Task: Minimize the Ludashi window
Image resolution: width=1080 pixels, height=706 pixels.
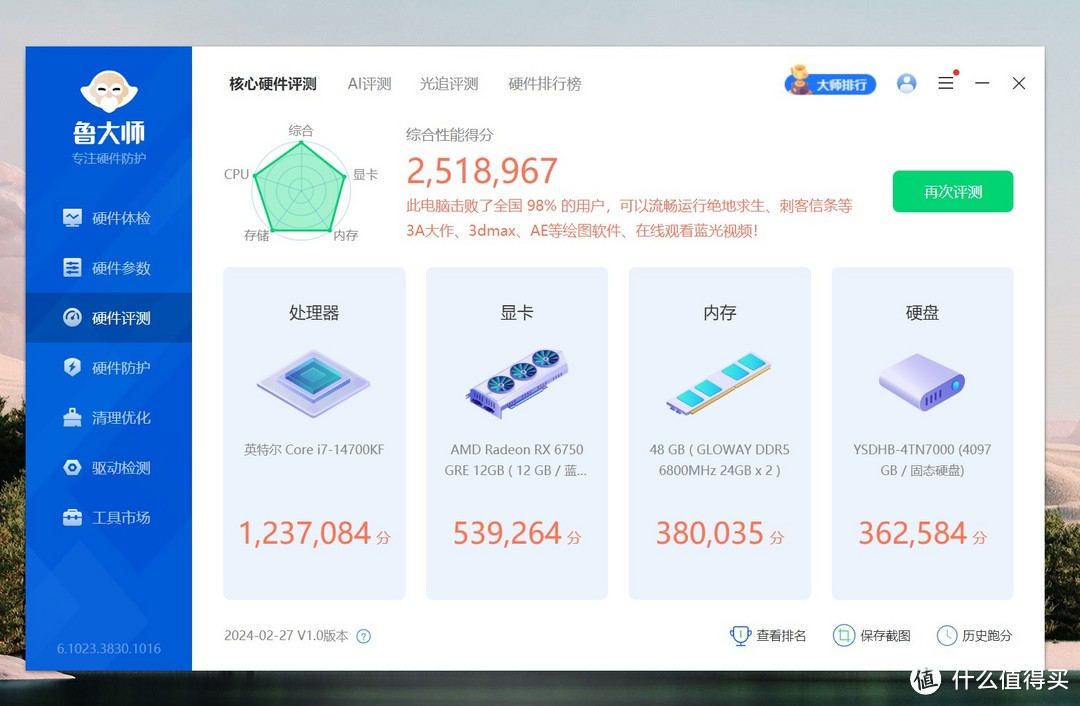Action: click(982, 83)
